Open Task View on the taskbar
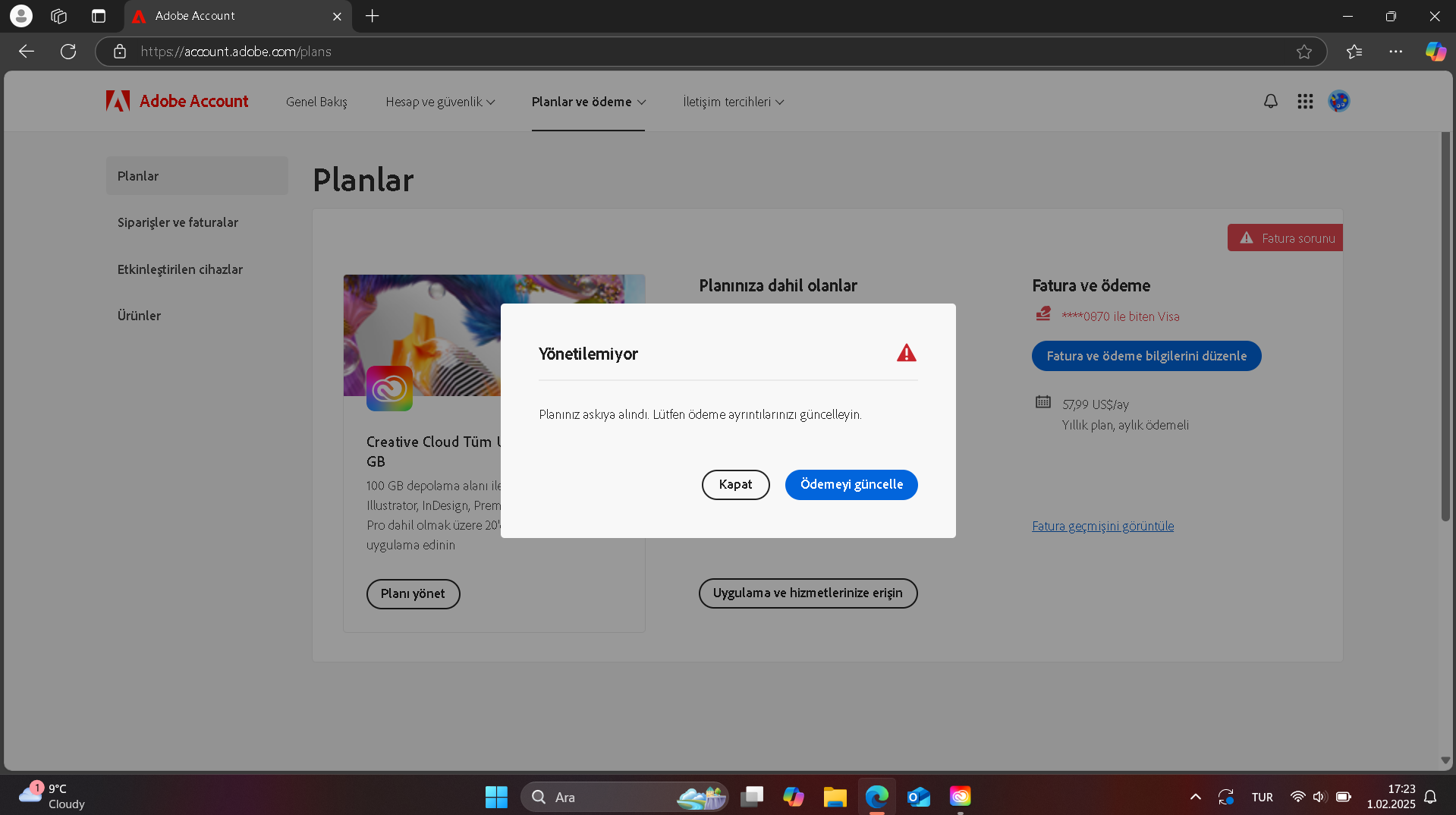 [x=752, y=797]
